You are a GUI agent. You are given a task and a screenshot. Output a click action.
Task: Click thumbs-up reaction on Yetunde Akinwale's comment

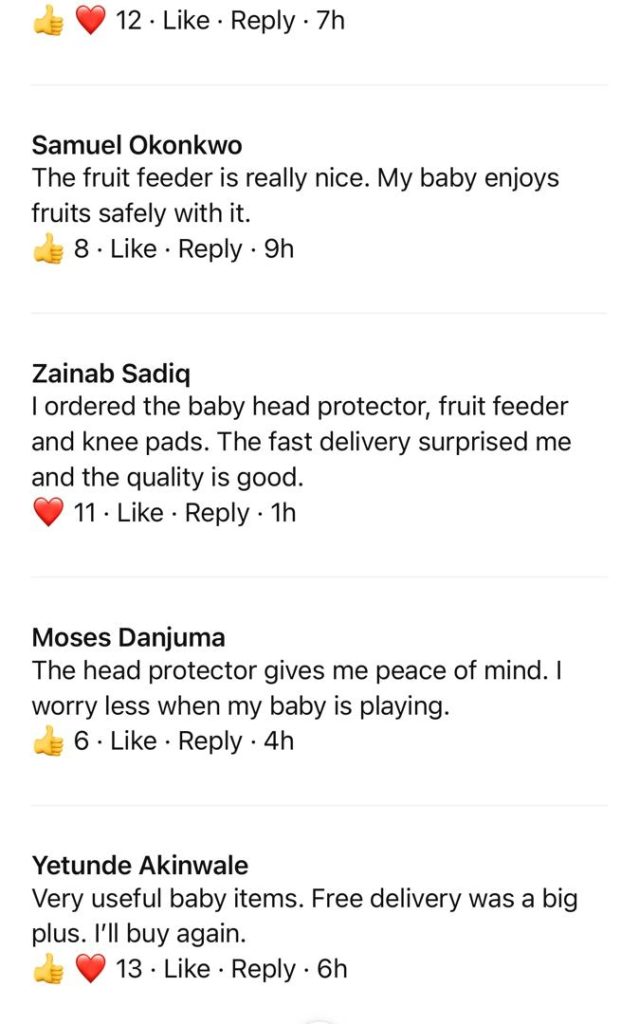[47, 970]
